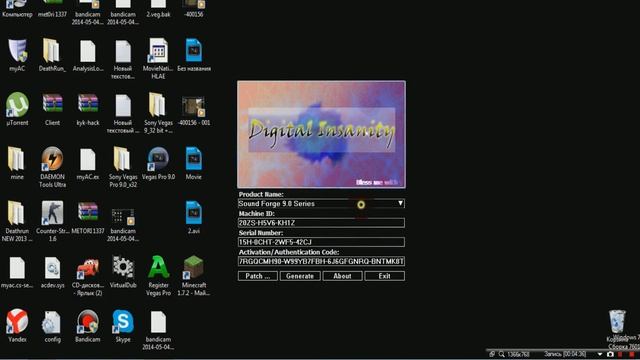640x360 pixels.
Task: Open the MovieNati... HLAE shortcut
Action: pos(158,51)
